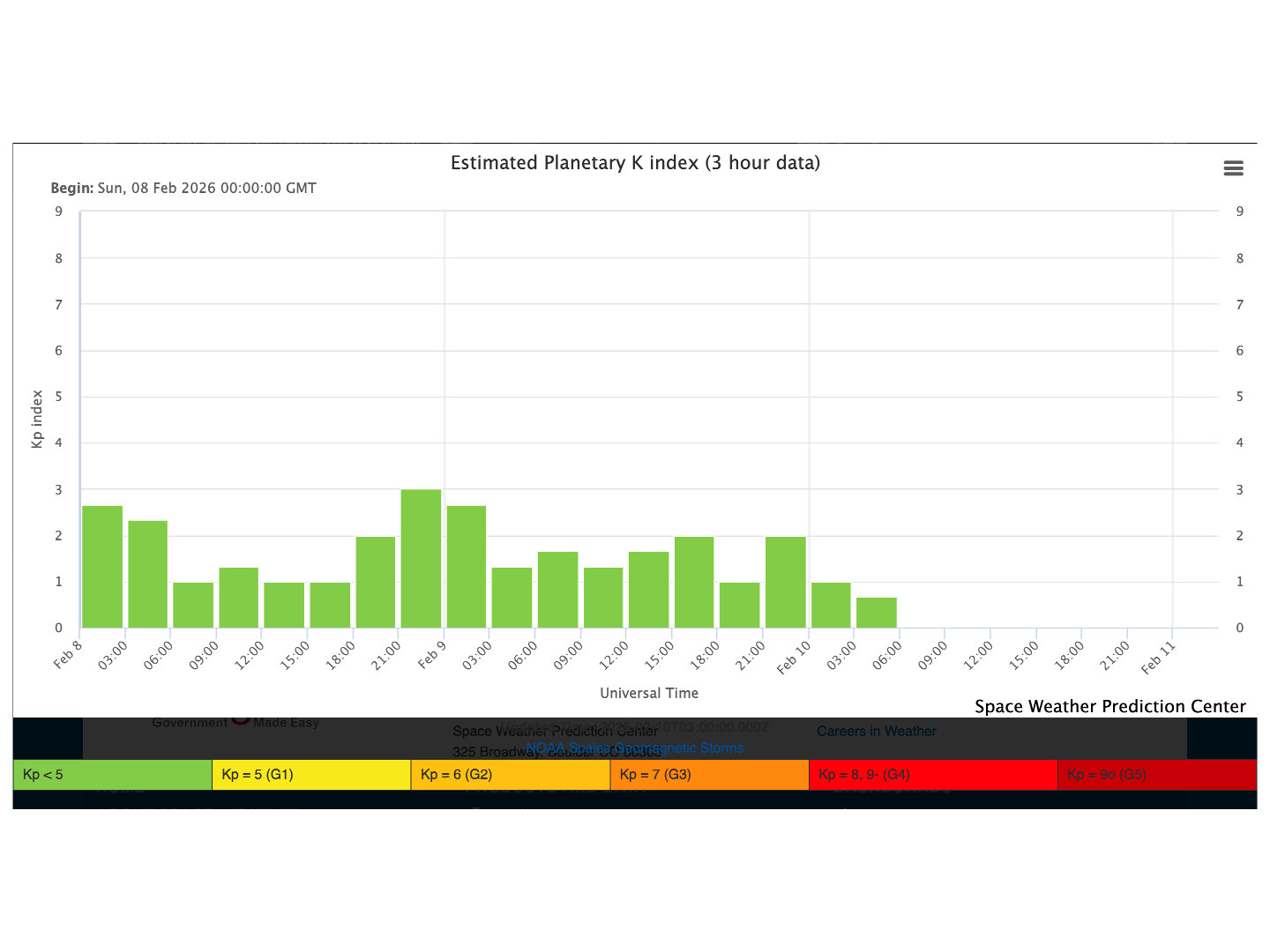
Task: Click the first bar starting at Feb 8
Action: click(102, 567)
